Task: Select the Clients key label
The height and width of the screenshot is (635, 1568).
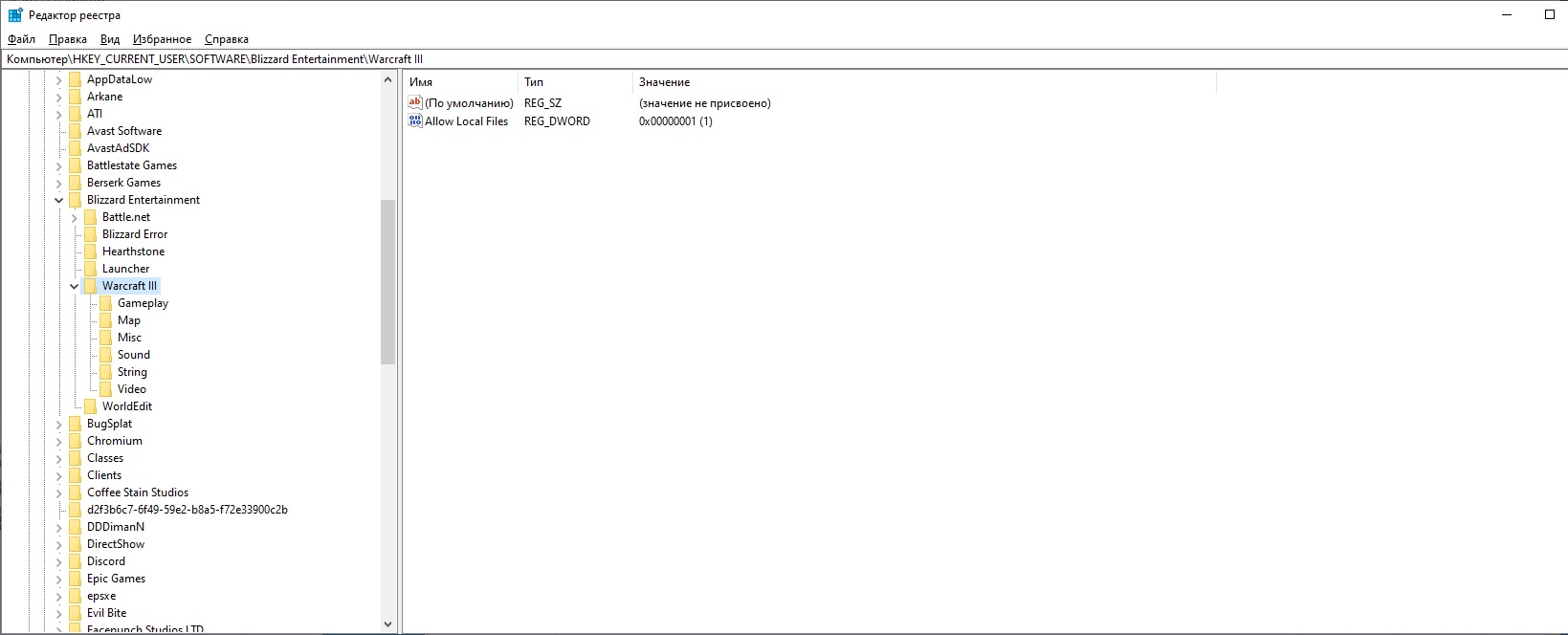Action: (104, 475)
